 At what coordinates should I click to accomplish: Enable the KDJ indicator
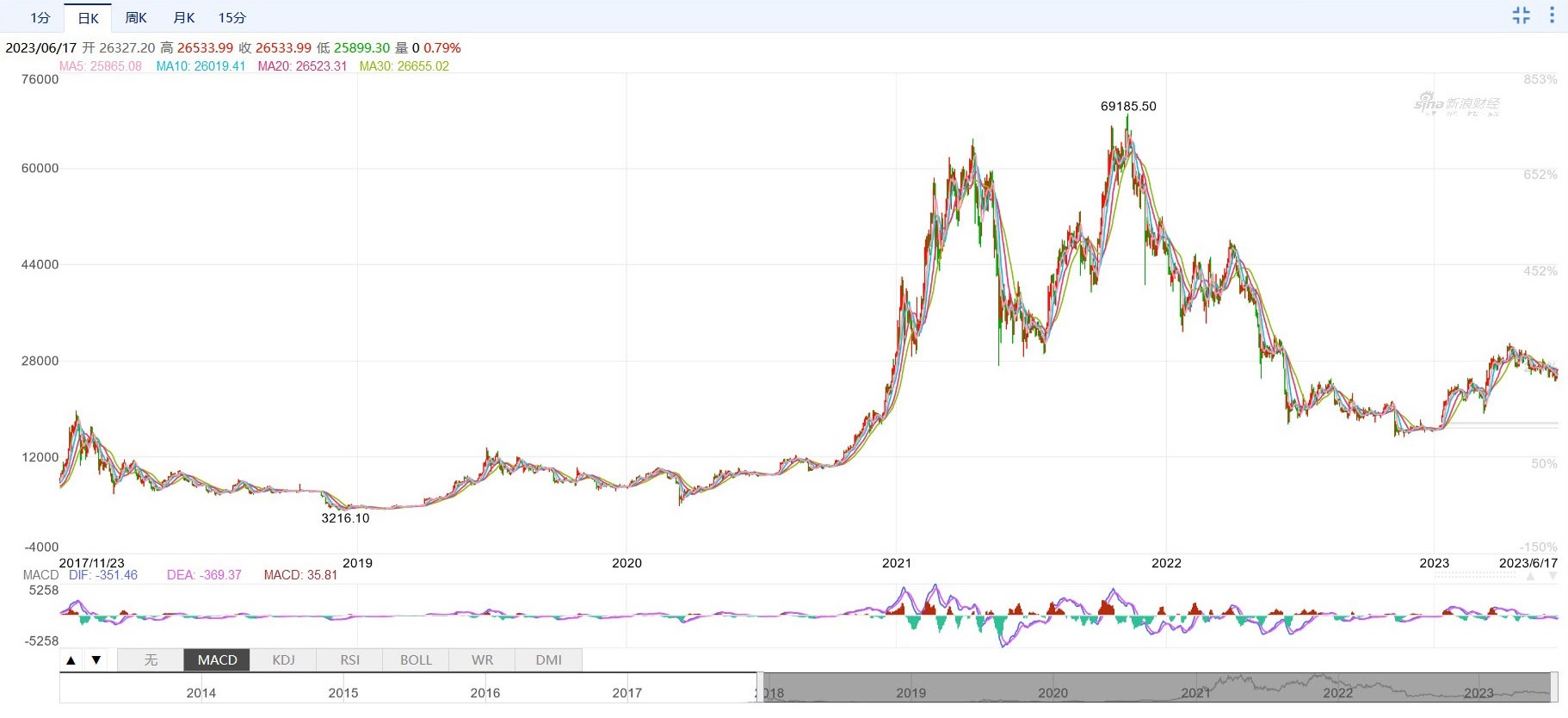[x=283, y=660]
